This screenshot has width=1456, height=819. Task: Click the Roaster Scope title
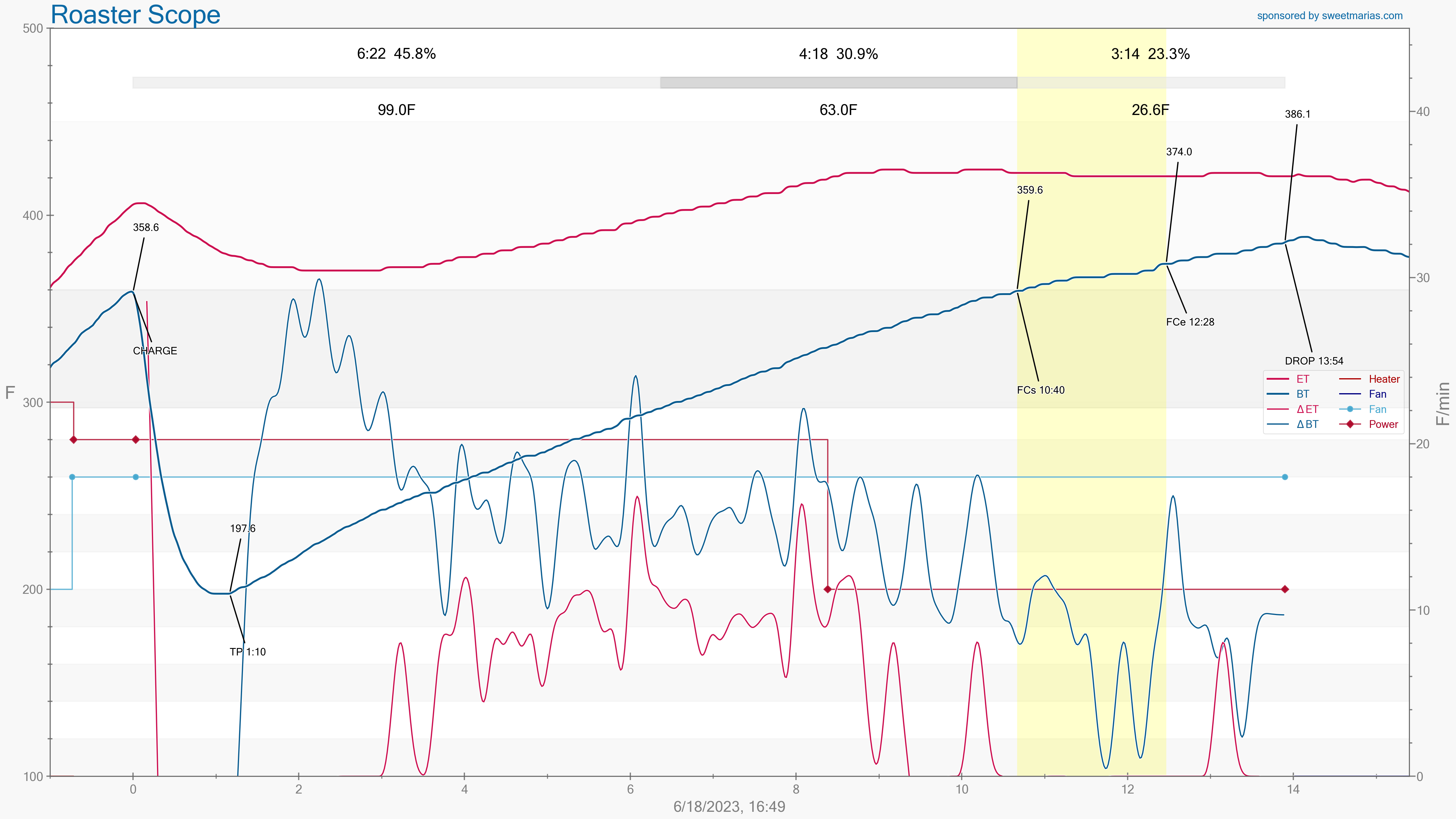[x=135, y=15]
